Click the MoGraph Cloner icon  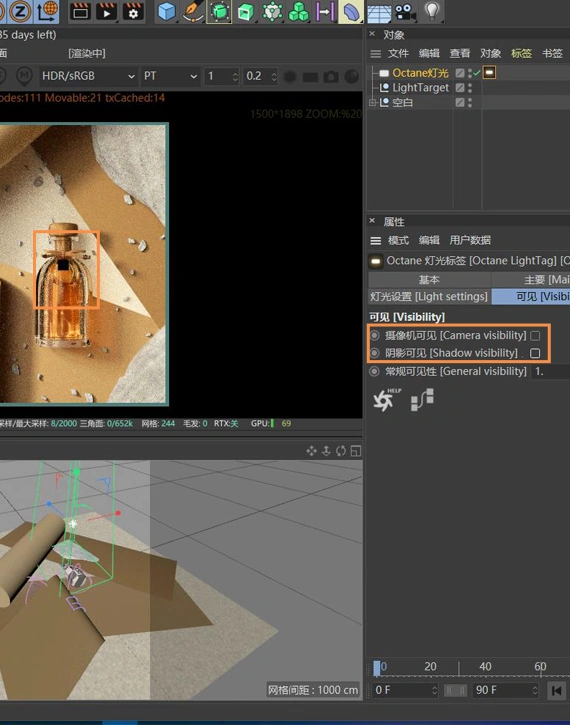click(272, 12)
